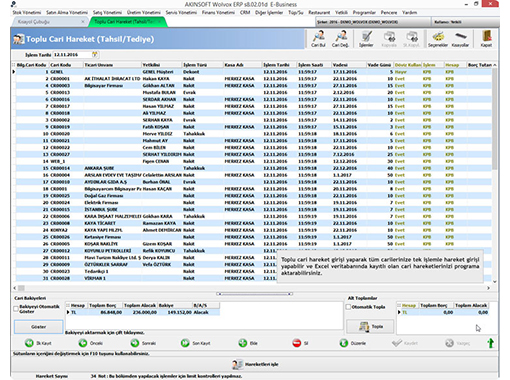Select the KOYUNLU PETROLLERİ row

tap(253, 251)
